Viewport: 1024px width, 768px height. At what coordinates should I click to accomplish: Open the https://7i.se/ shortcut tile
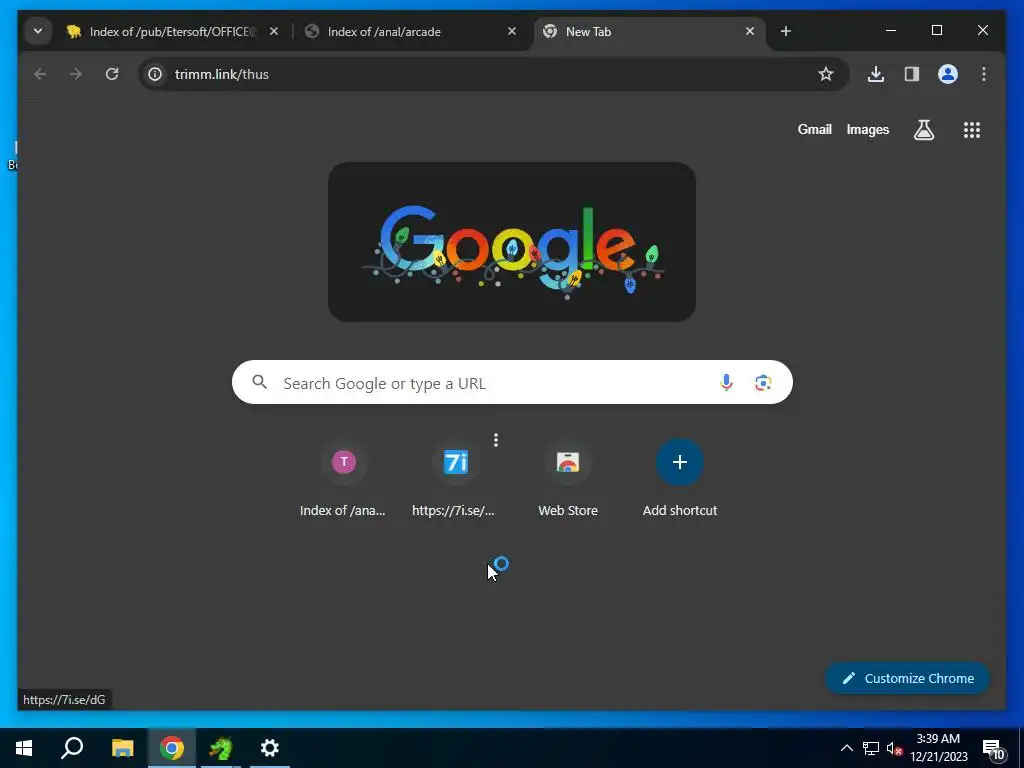point(455,479)
